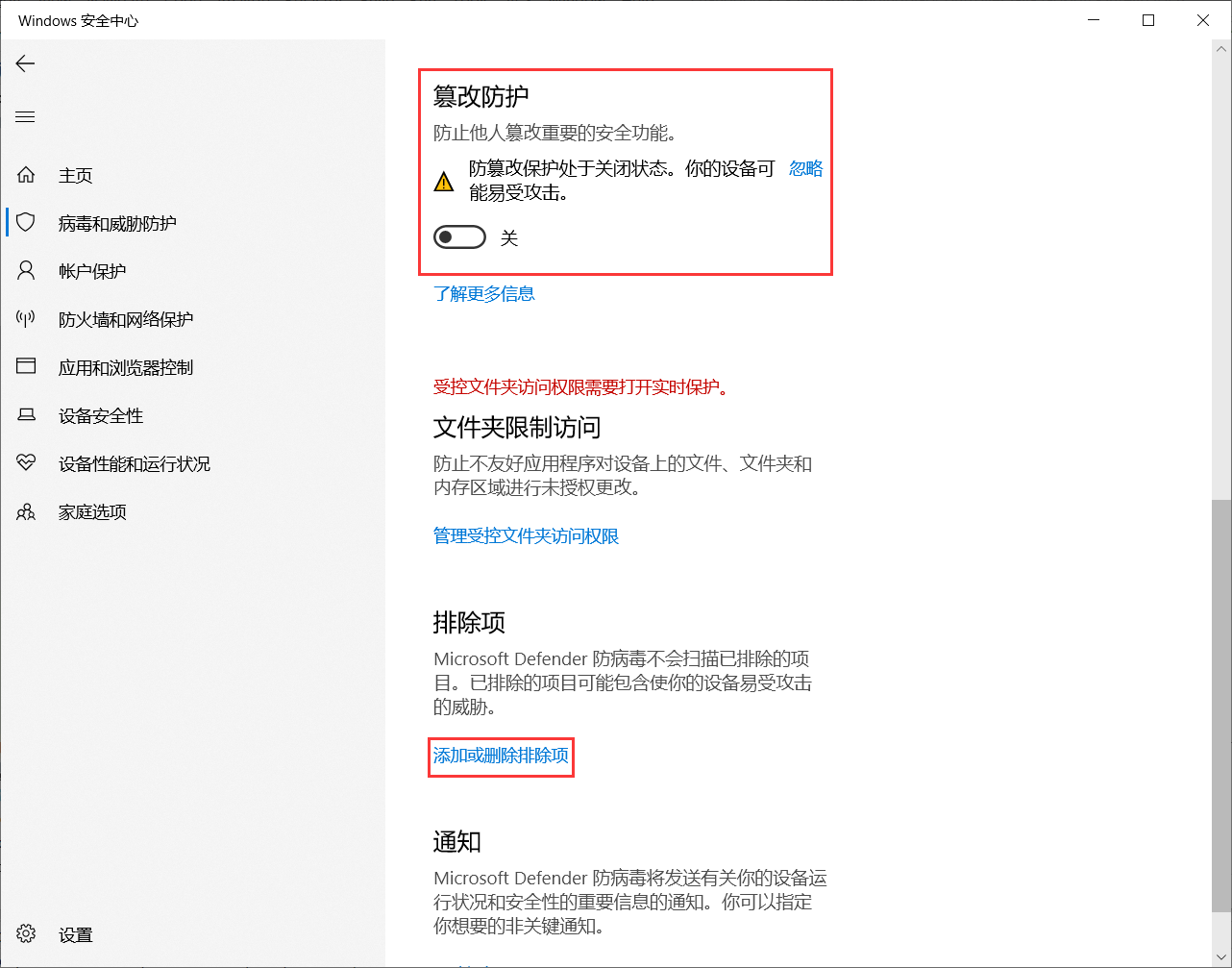Click the warning triangle icon beside 防篡改保护
This screenshot has width=1232, height=968.
point(443,180)
